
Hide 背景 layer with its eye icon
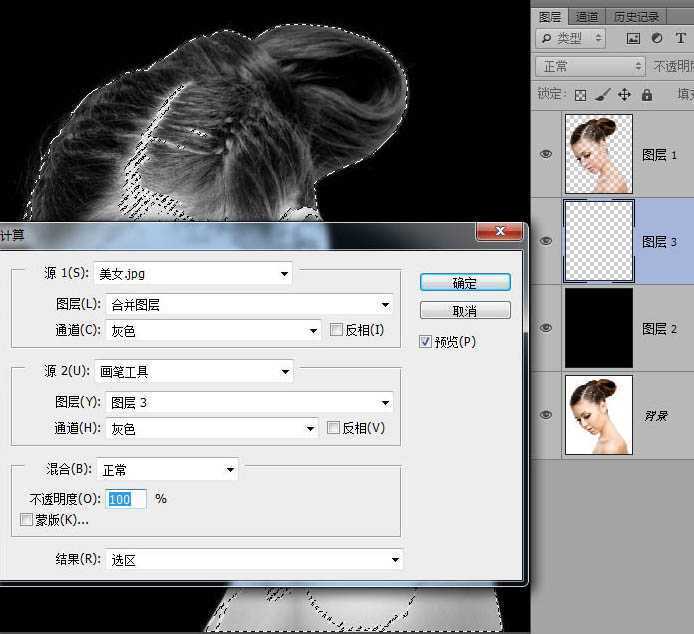point(546,415)
